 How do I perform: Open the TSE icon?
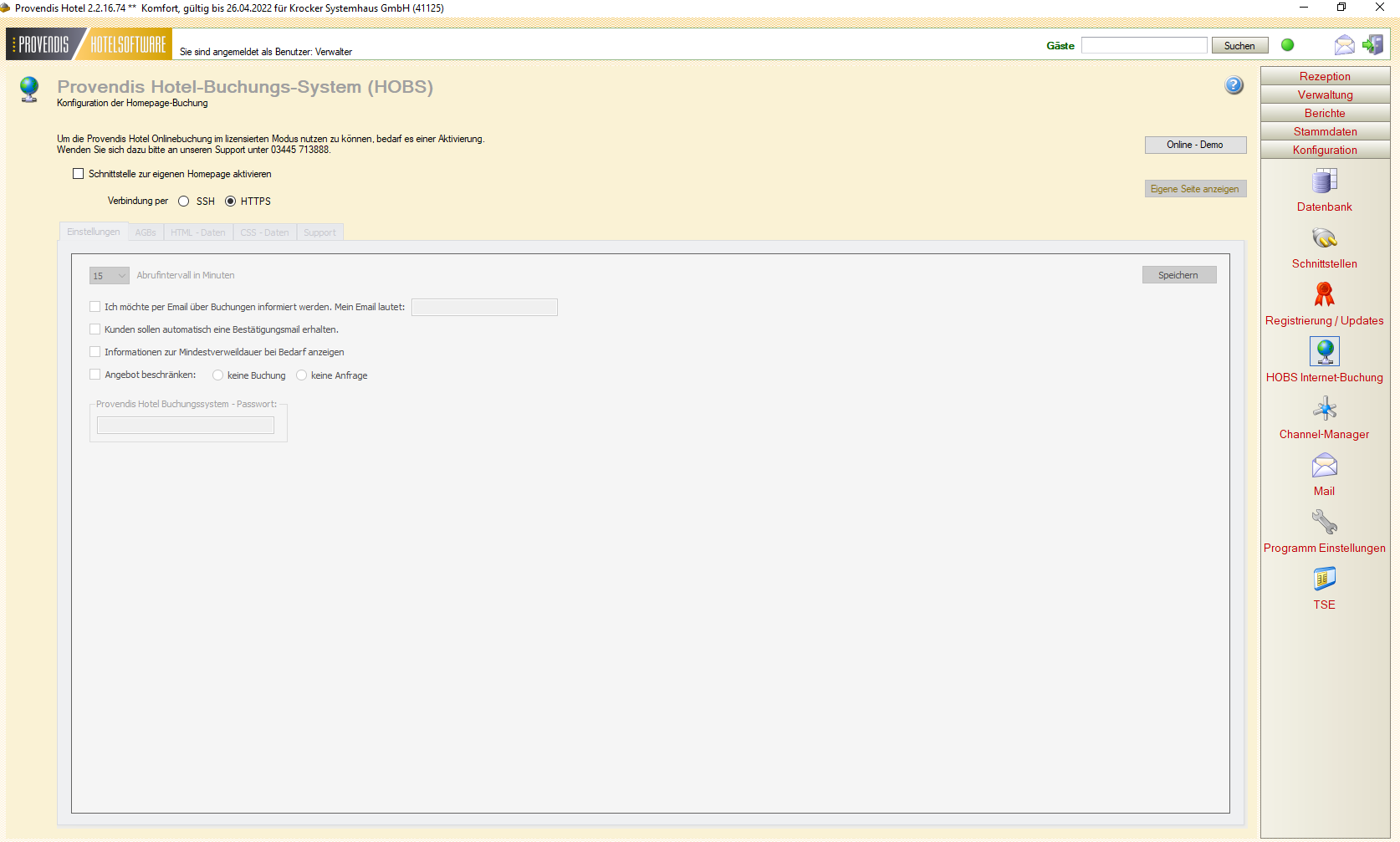tap(1325, 579)
